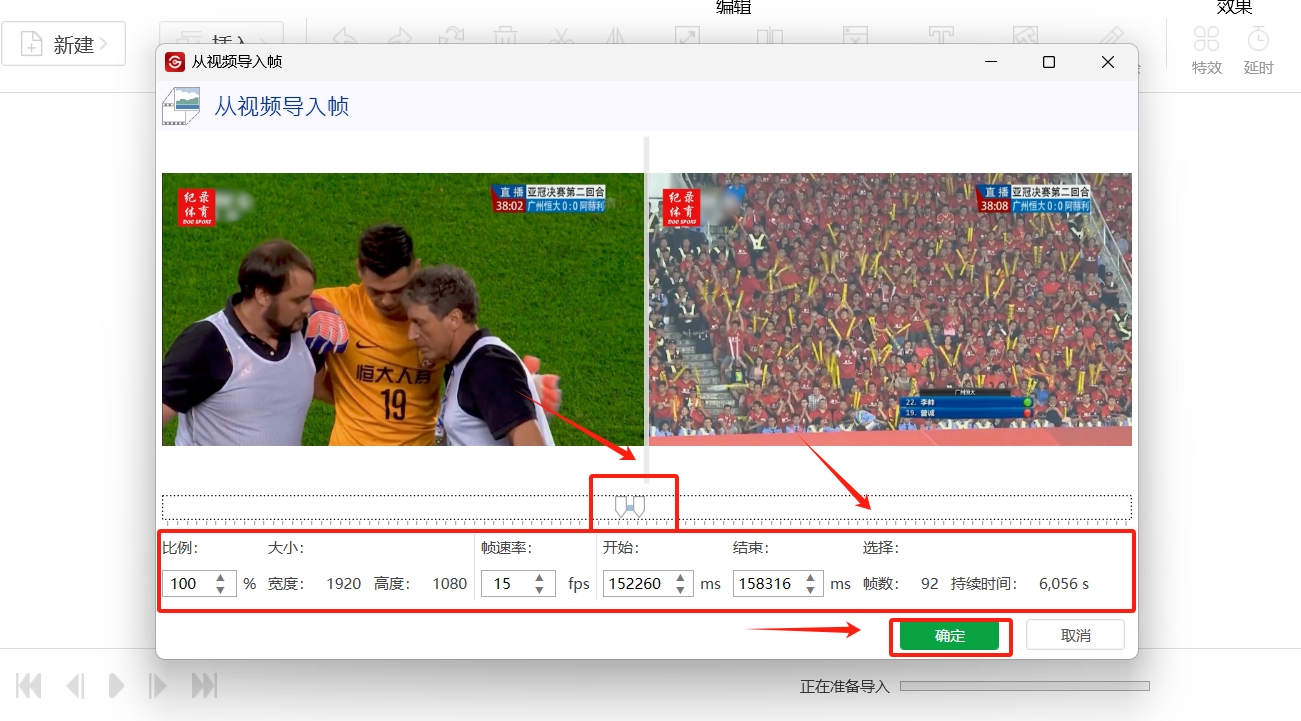Click the 延时 delay icon
Screen dimensions: 1301x721
coord(1258,49)
